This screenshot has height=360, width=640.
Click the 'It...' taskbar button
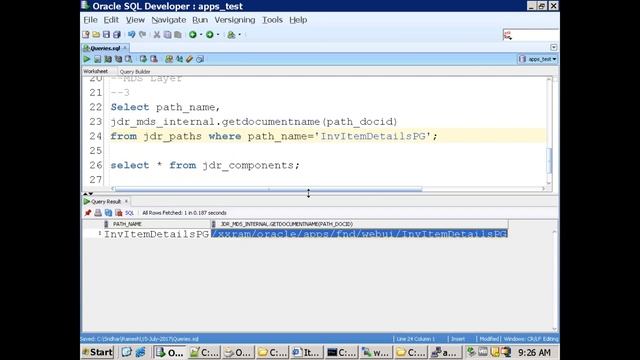point(306,352)
